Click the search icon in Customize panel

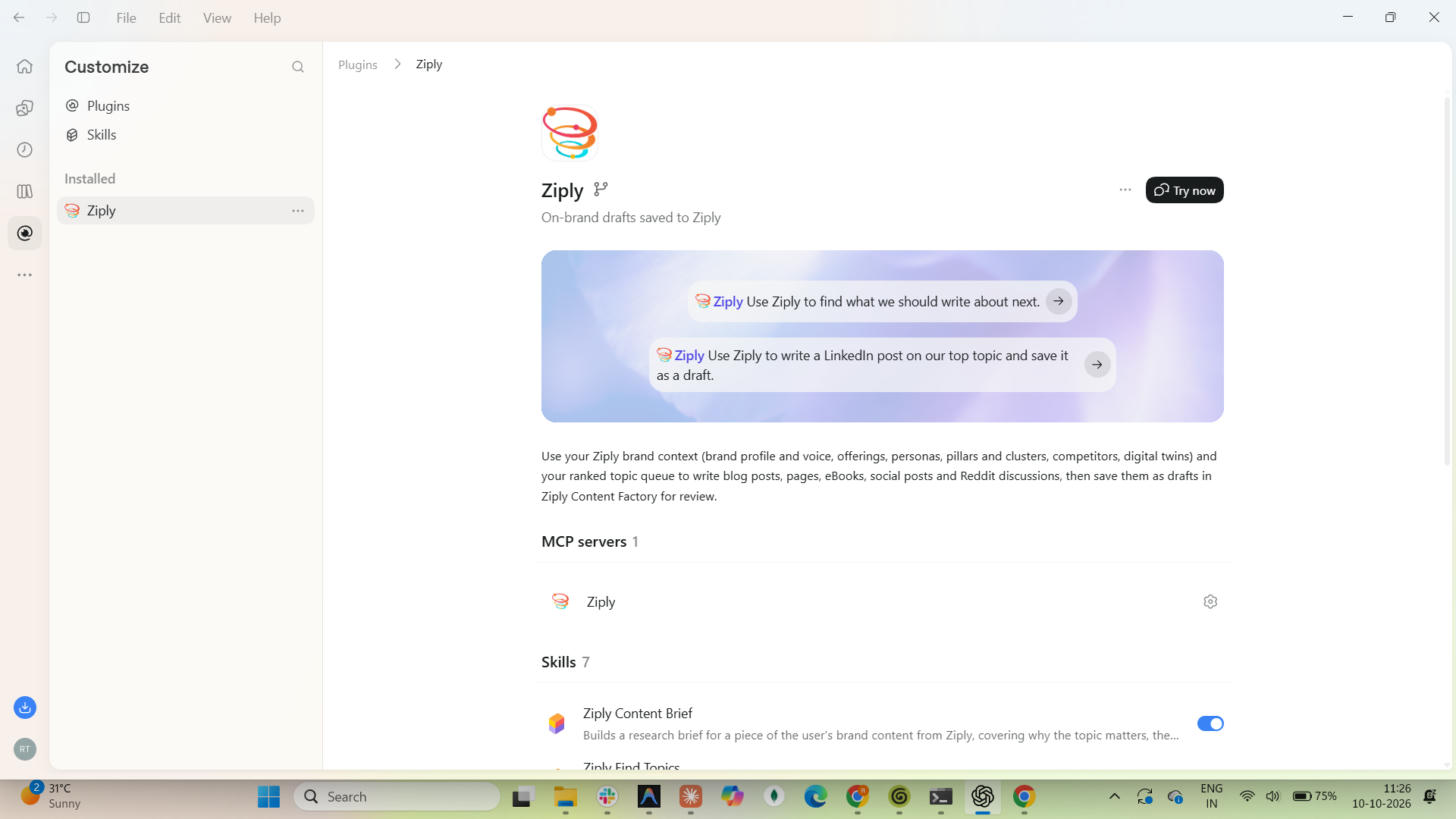(x=298, y=67)
